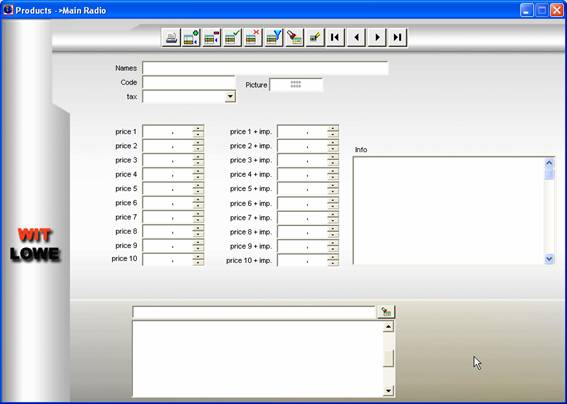Click the flashlight search icon in the toolbar

coord(294,37)
